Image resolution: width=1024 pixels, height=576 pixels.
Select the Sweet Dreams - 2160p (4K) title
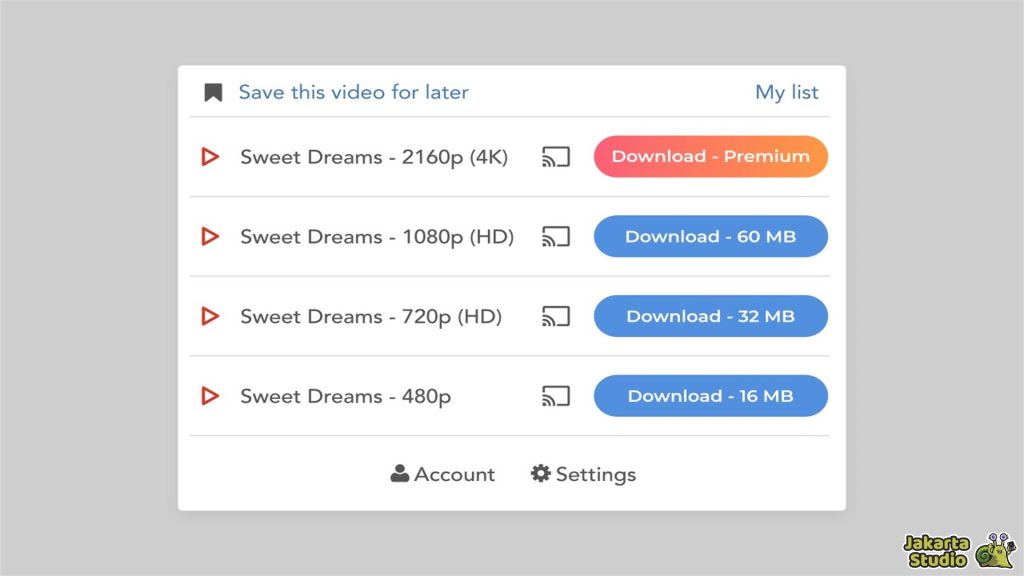374,157
